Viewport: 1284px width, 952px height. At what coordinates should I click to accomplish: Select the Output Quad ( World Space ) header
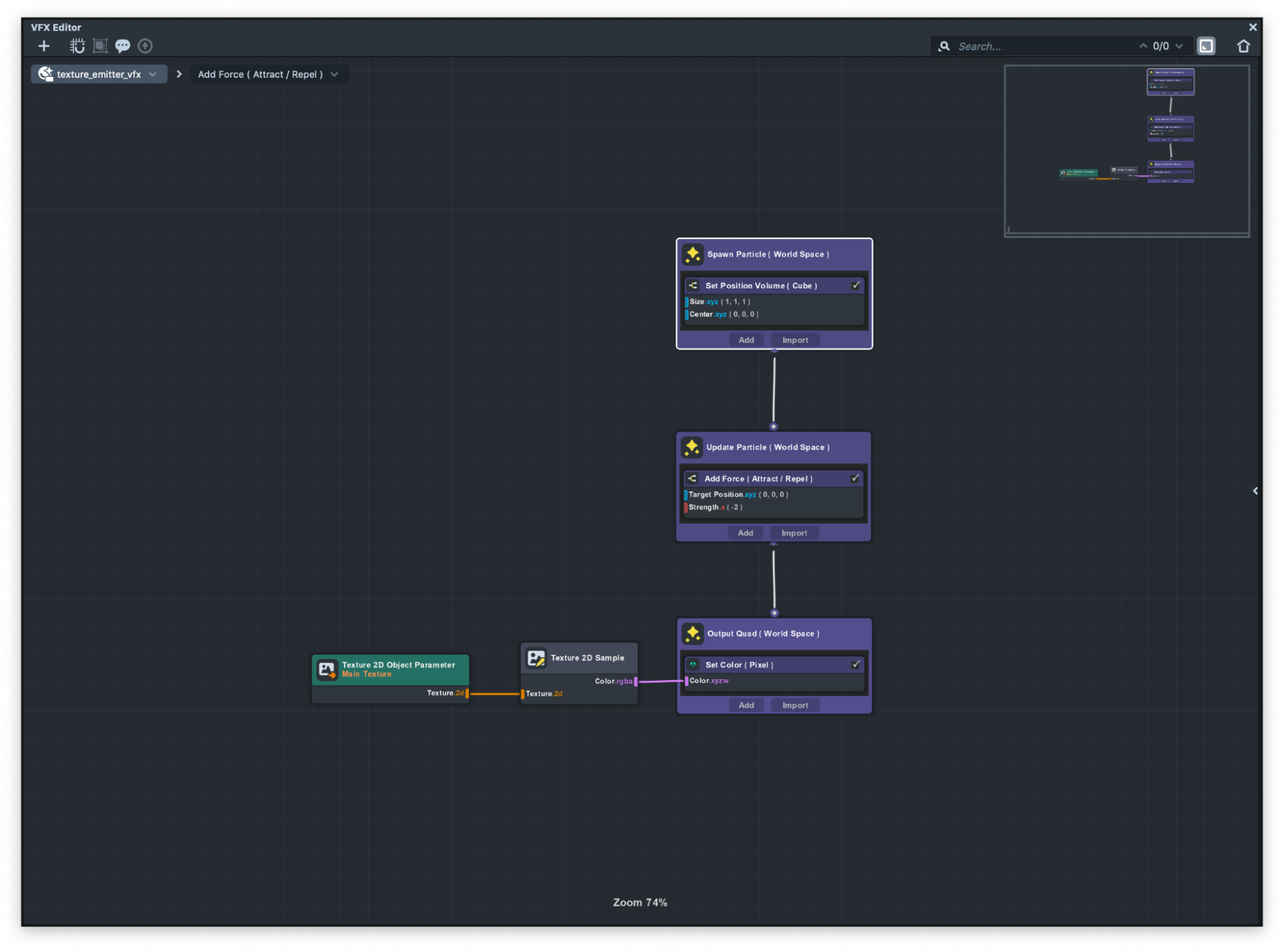[762, 633]
